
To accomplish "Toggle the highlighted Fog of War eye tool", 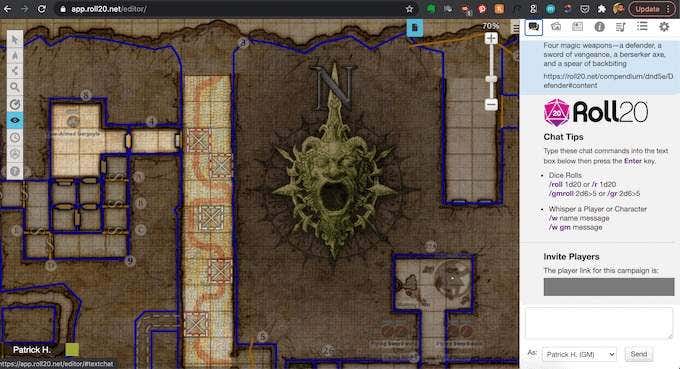I will tap(15, 120).
